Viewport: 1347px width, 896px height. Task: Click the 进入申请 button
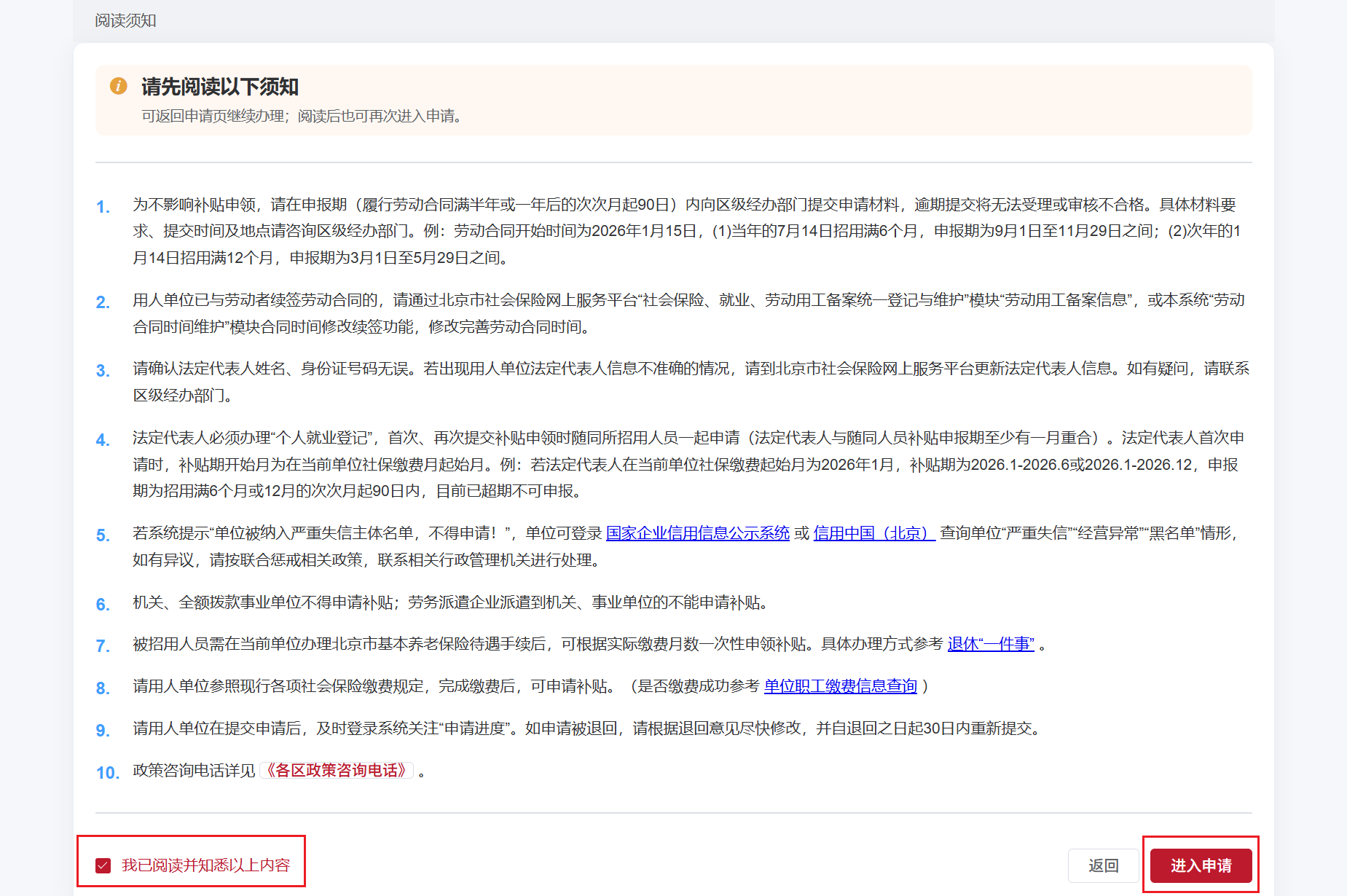[1201, 865]
